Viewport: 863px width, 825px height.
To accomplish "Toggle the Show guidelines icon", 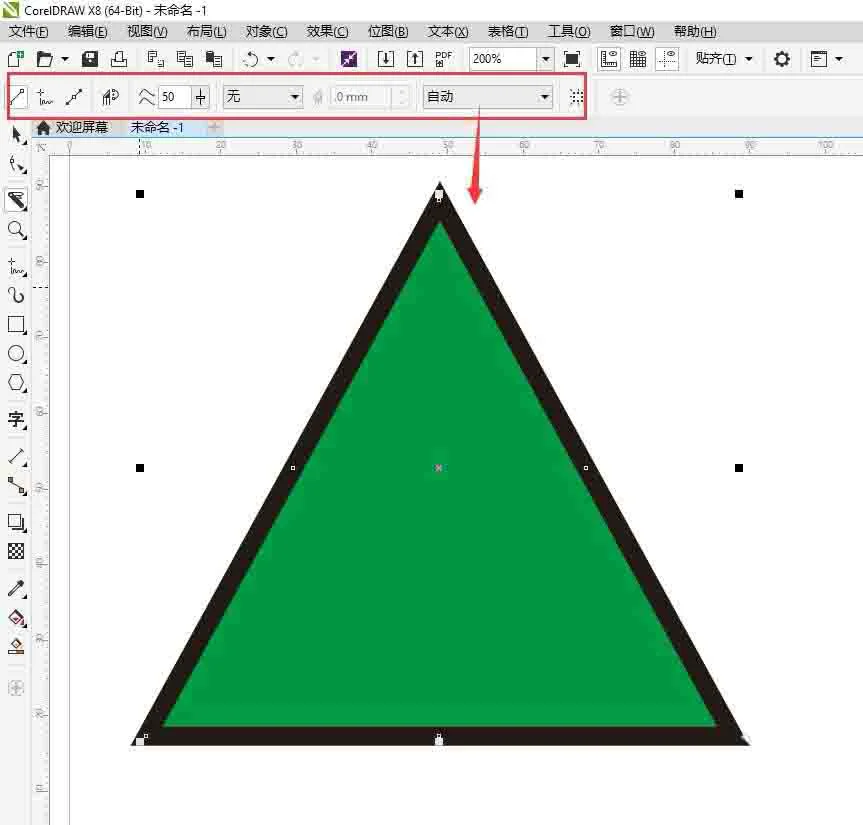I will (x=667, y=59).
